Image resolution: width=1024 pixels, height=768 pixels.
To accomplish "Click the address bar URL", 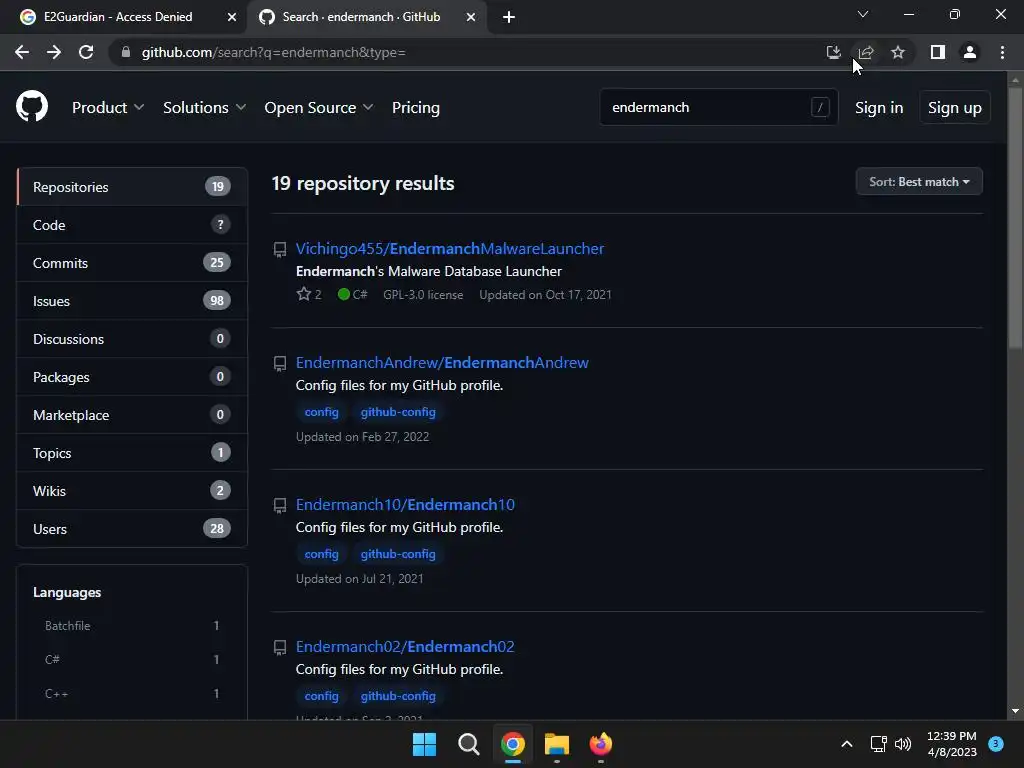I will coord(274,52).
